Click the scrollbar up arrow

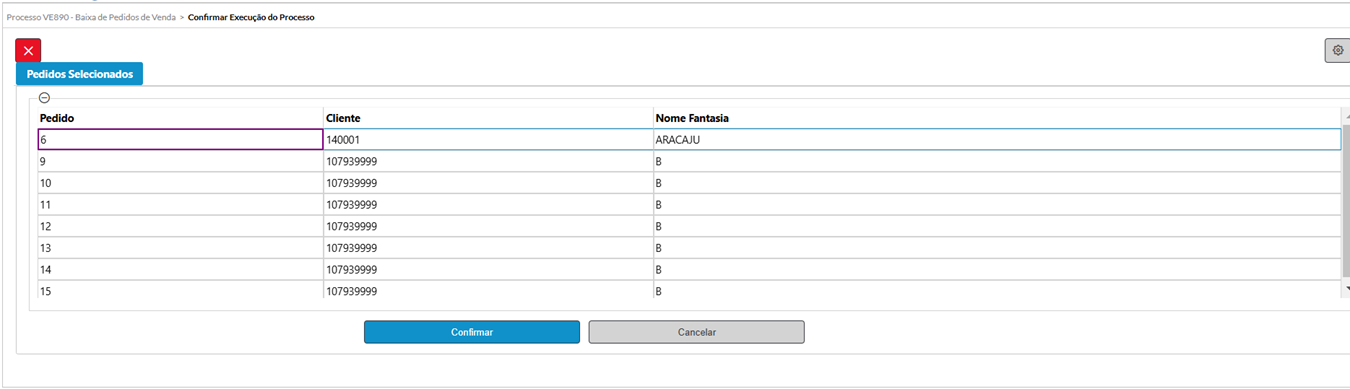click(1346, 116)
